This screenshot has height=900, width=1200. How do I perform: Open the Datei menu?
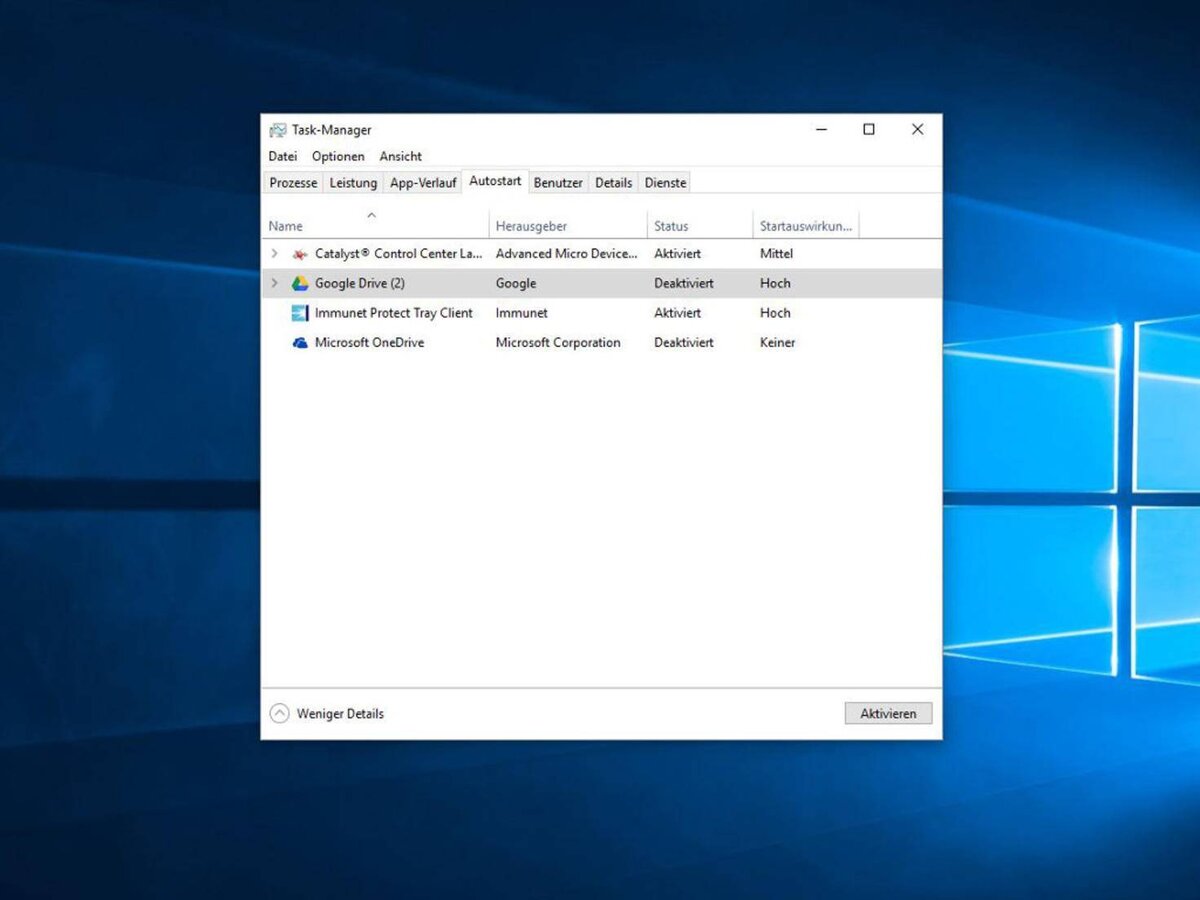283,157
